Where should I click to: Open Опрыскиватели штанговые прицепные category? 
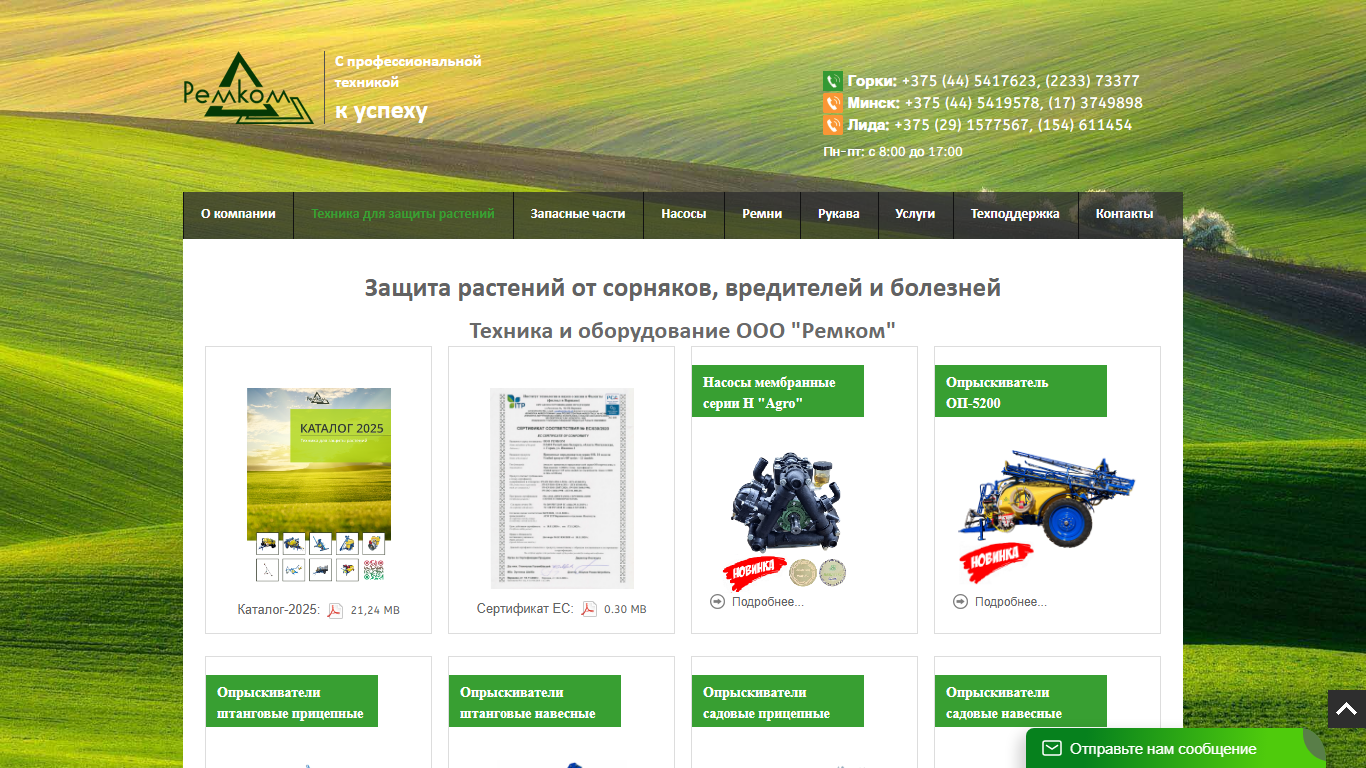pos(291,702)
